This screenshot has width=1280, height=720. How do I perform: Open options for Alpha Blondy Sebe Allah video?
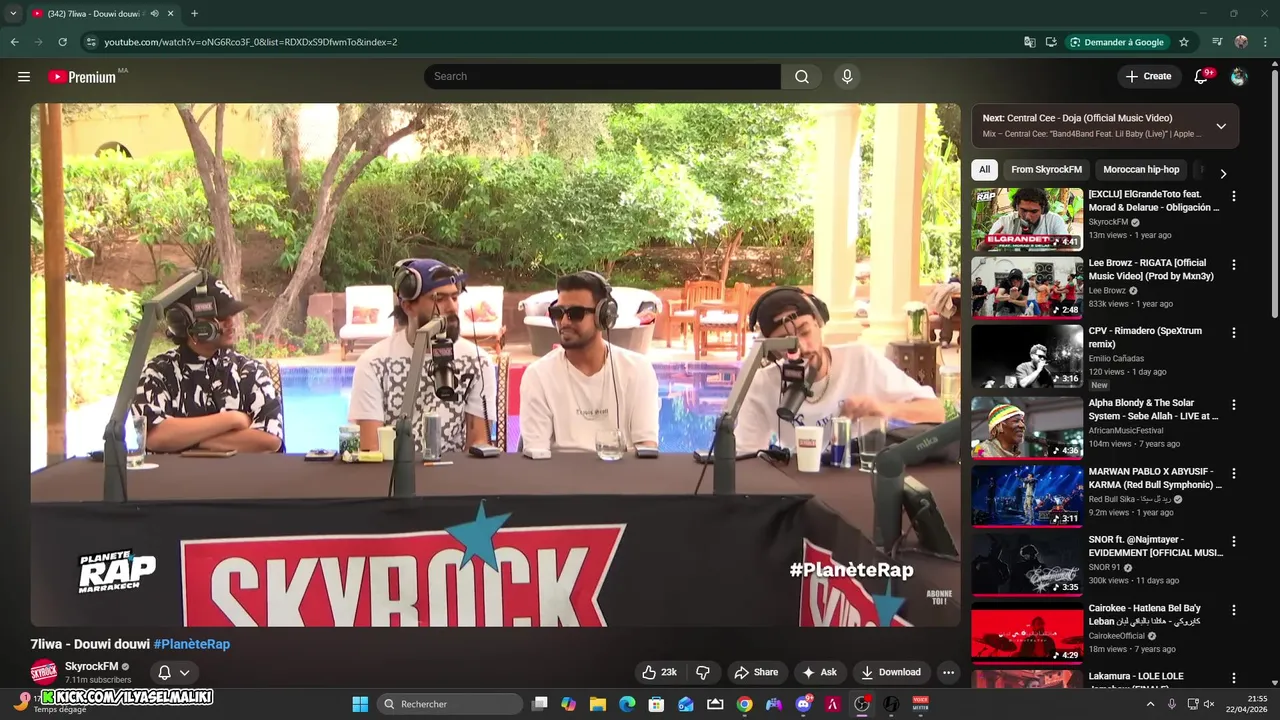point(1233,405)
